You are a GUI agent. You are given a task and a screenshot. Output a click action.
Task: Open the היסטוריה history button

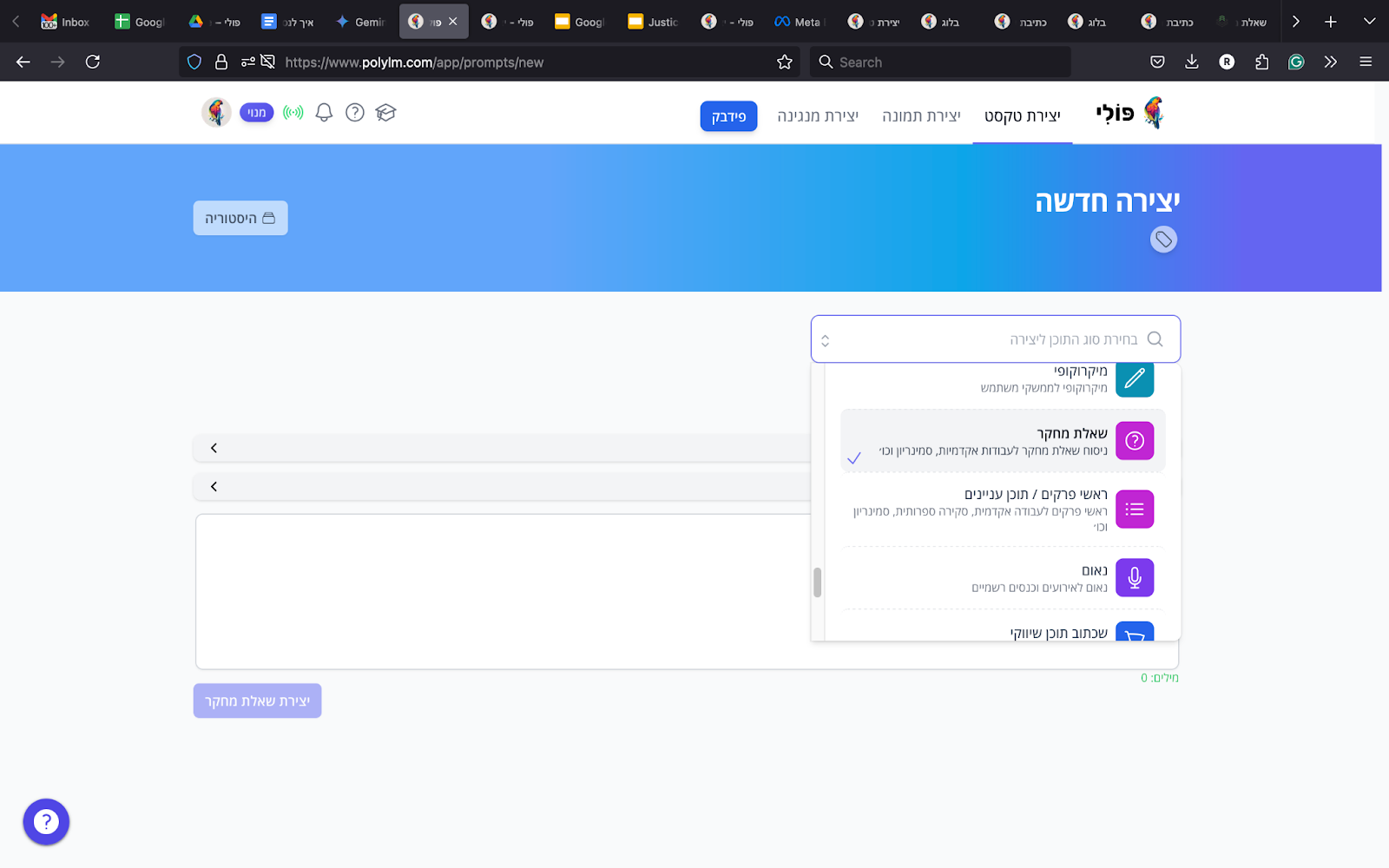(x=240, y=219)
